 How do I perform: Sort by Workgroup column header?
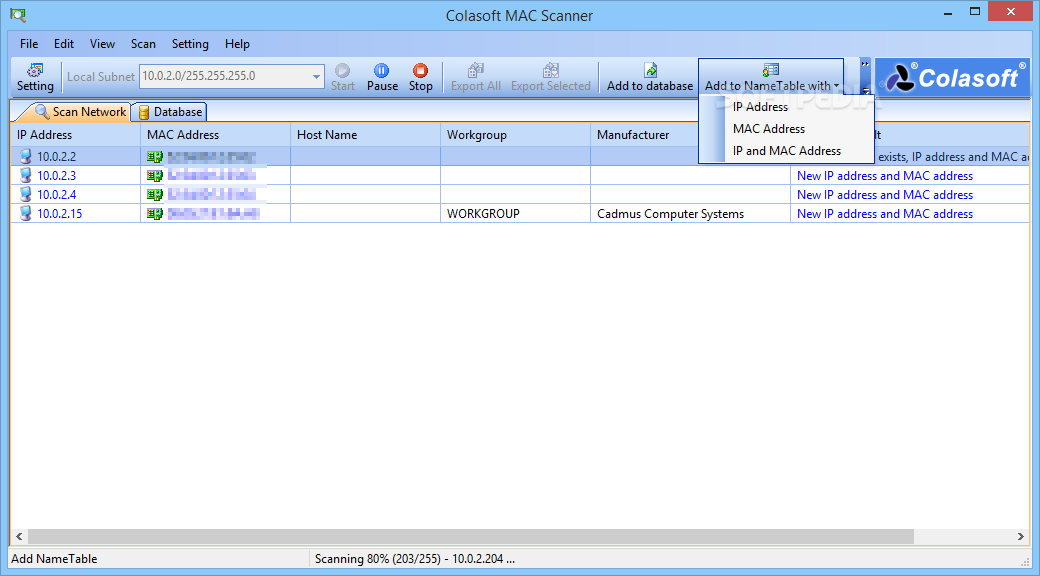click(515, 135)
